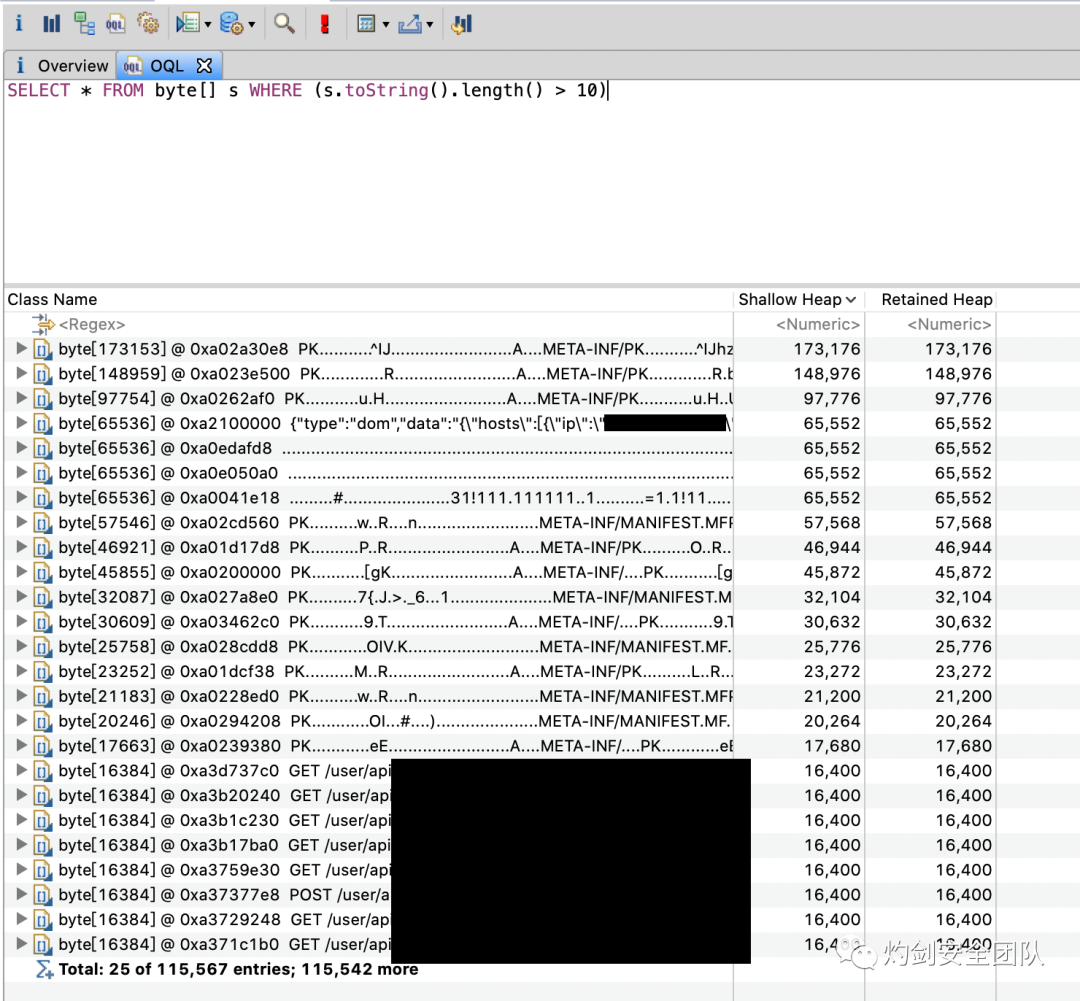This screenshot has width=1080, height=1001.
Task: Expand the byte[57546] @ 0xa02cd560 row
Action: [x=21, y=522]
